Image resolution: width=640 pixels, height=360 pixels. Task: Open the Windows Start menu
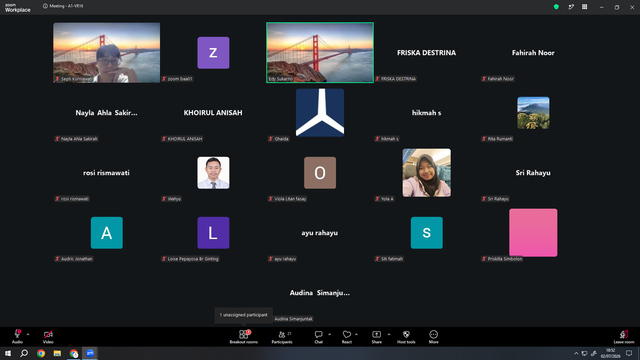click(x=8, y=353)
